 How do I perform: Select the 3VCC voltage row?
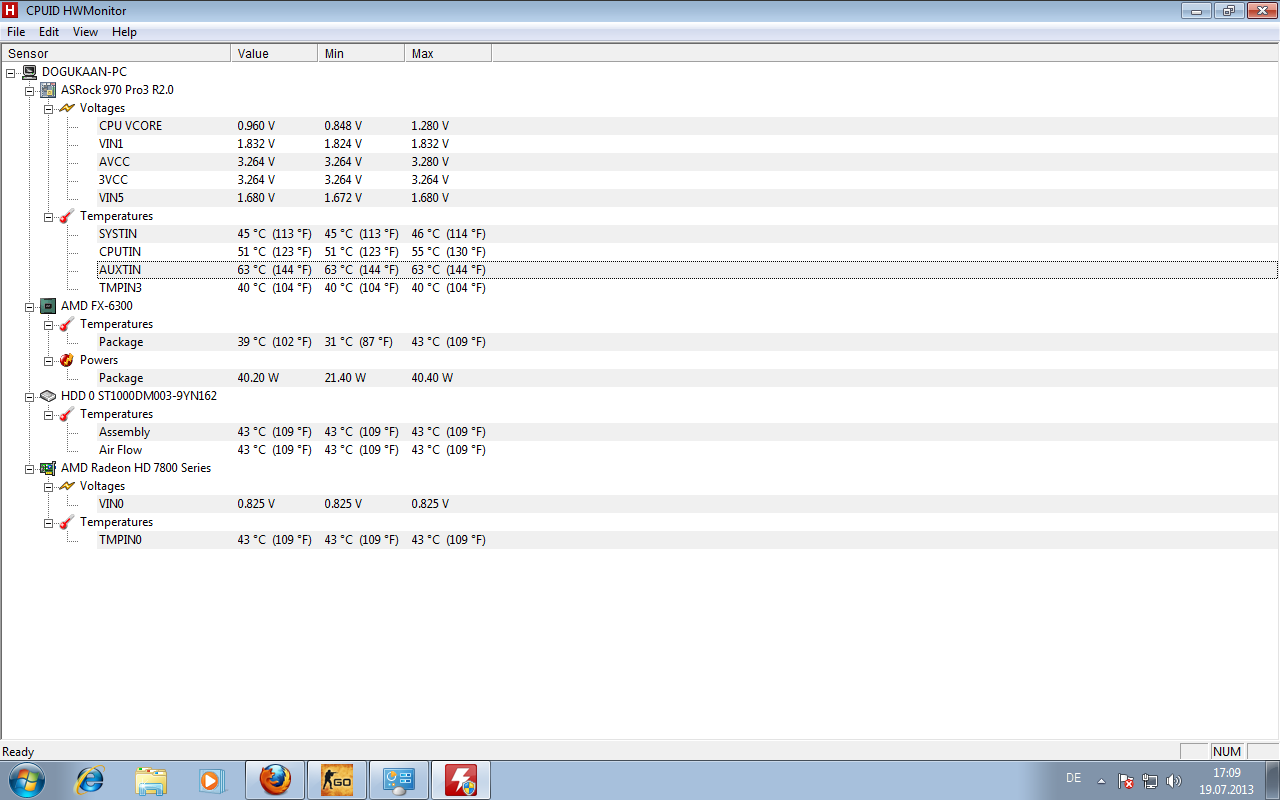[687, 180]
